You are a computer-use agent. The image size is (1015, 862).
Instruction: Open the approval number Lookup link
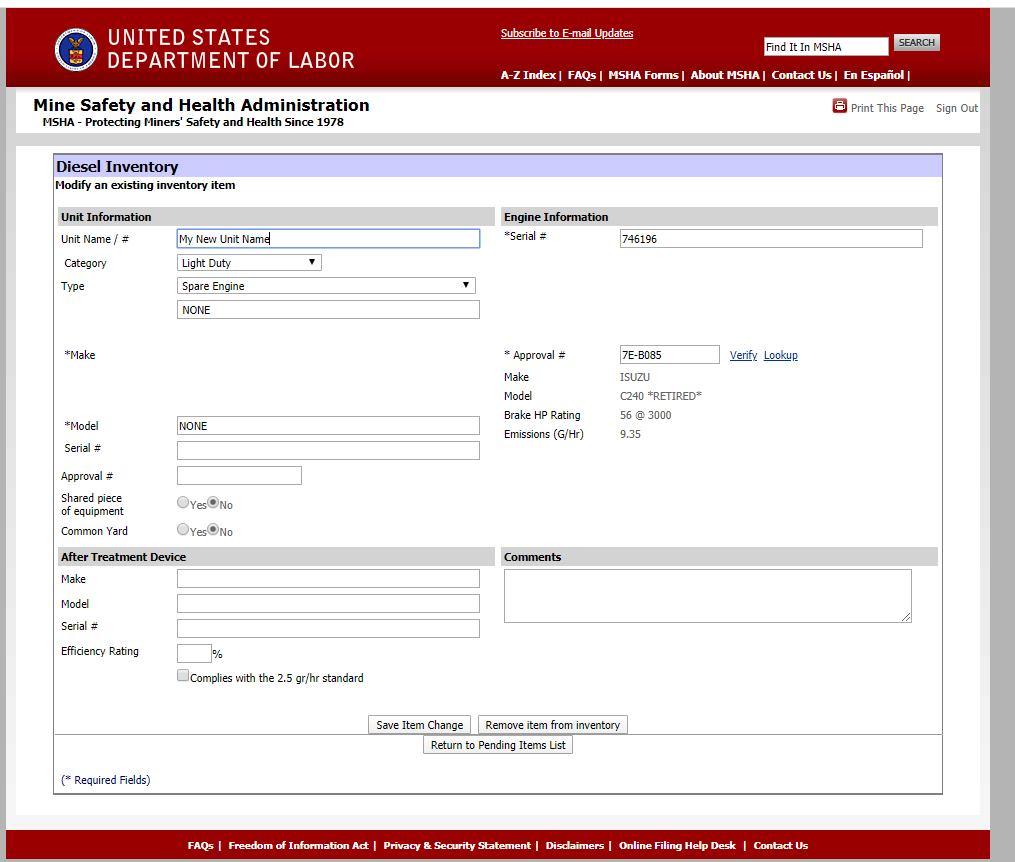[x=780, y=355]
